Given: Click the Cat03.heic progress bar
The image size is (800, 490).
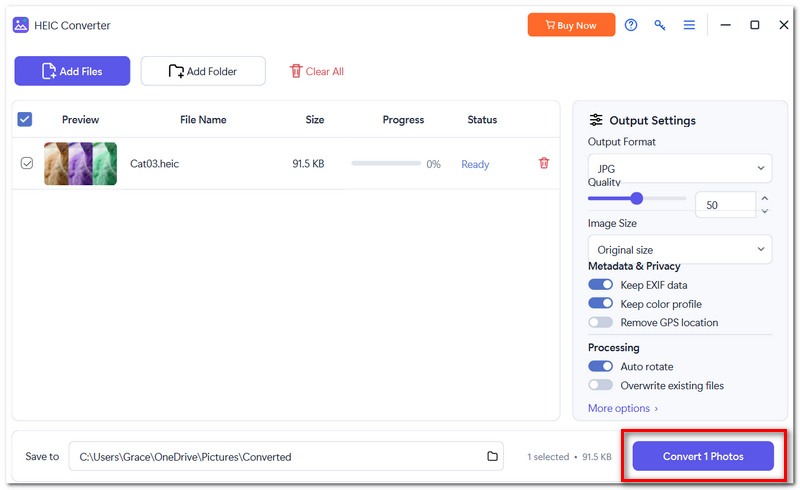Looking at the screenshot, I should click(x=386, y=163).
